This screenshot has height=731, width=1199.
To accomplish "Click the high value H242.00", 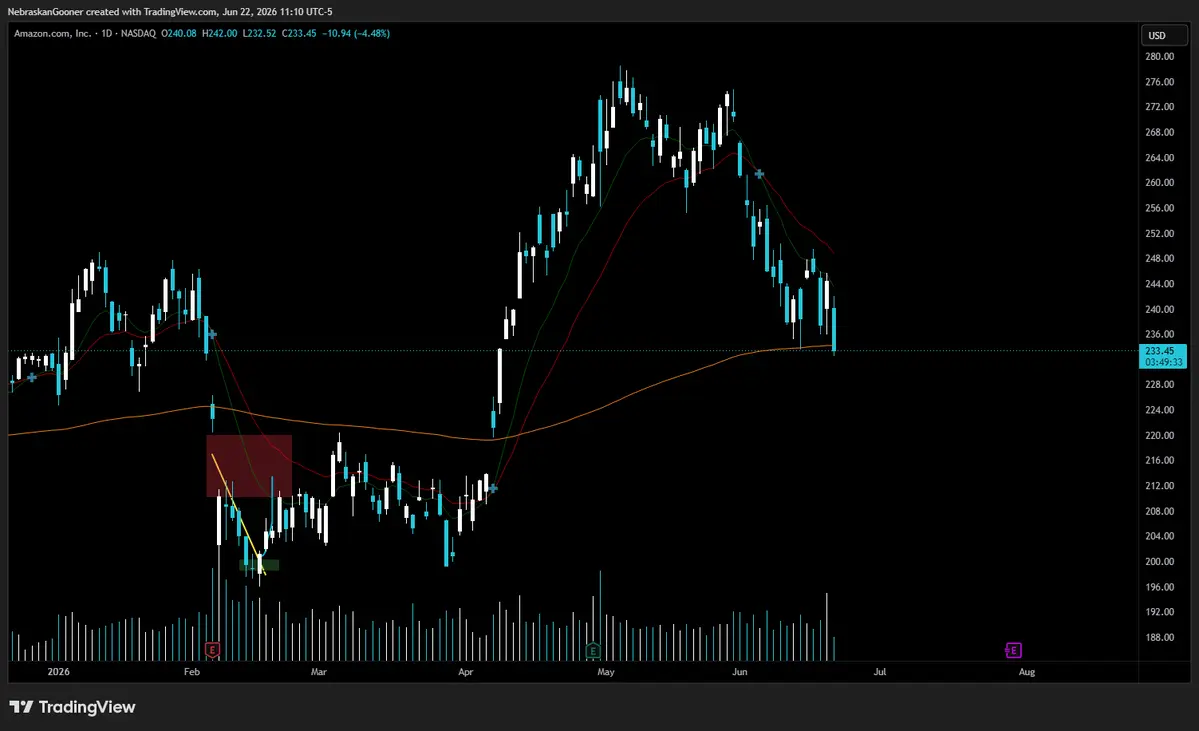I will (x=219, y=34).
